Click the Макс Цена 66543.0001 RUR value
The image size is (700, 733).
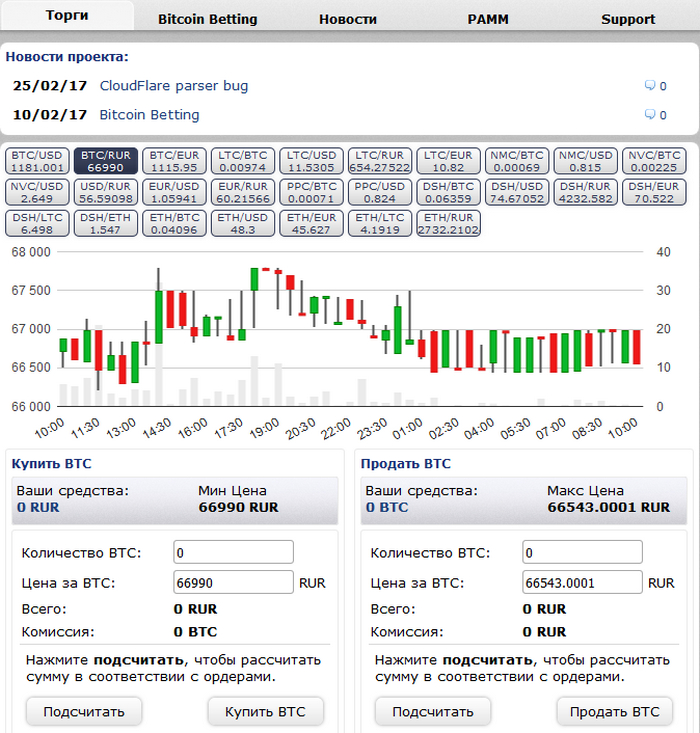click(609, 507)
